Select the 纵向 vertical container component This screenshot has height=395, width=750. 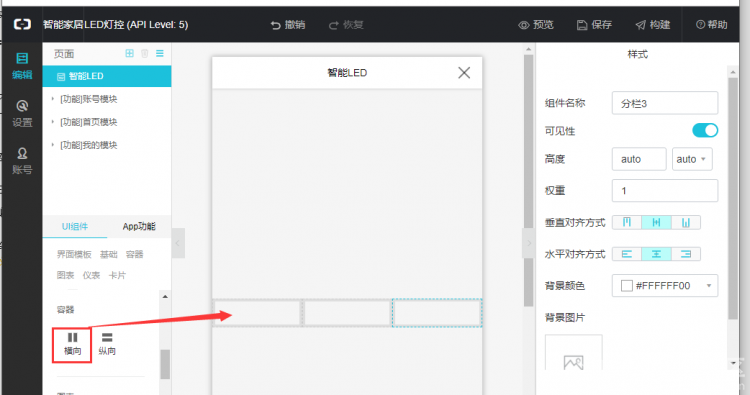point(107,344)
